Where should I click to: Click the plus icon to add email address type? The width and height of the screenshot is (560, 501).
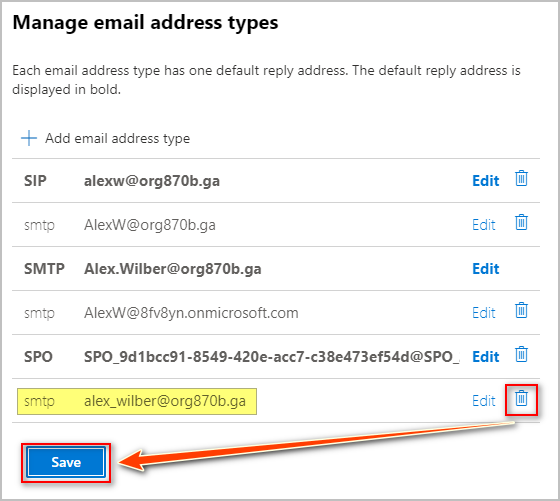pos(29,138)
